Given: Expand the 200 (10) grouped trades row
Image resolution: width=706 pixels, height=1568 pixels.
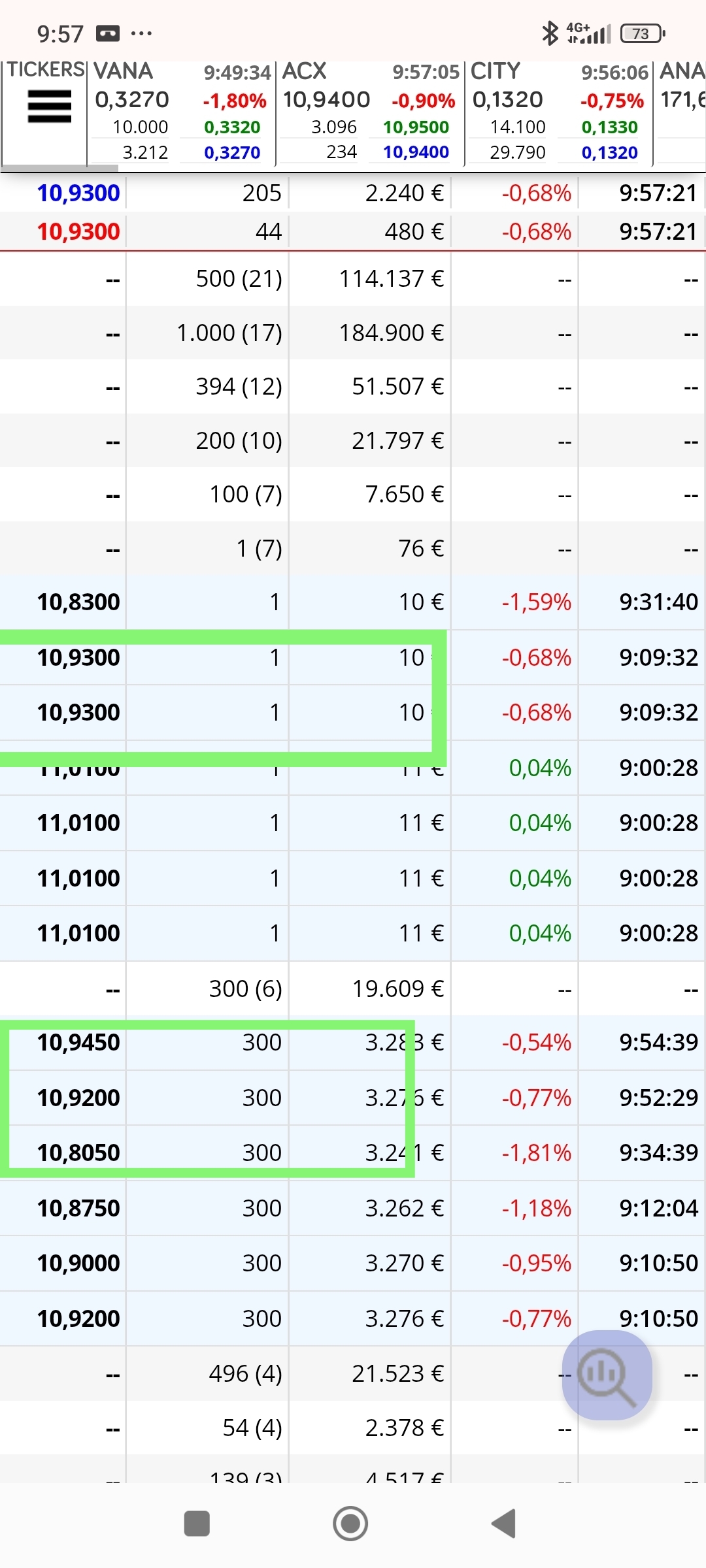Looking at the screenshot, I should 353,441.
